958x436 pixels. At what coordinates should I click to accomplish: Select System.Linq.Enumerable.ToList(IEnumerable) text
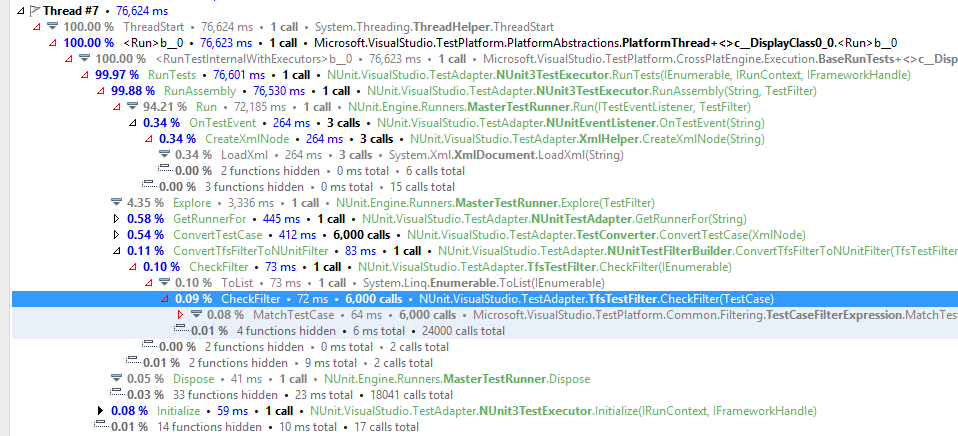484,283
